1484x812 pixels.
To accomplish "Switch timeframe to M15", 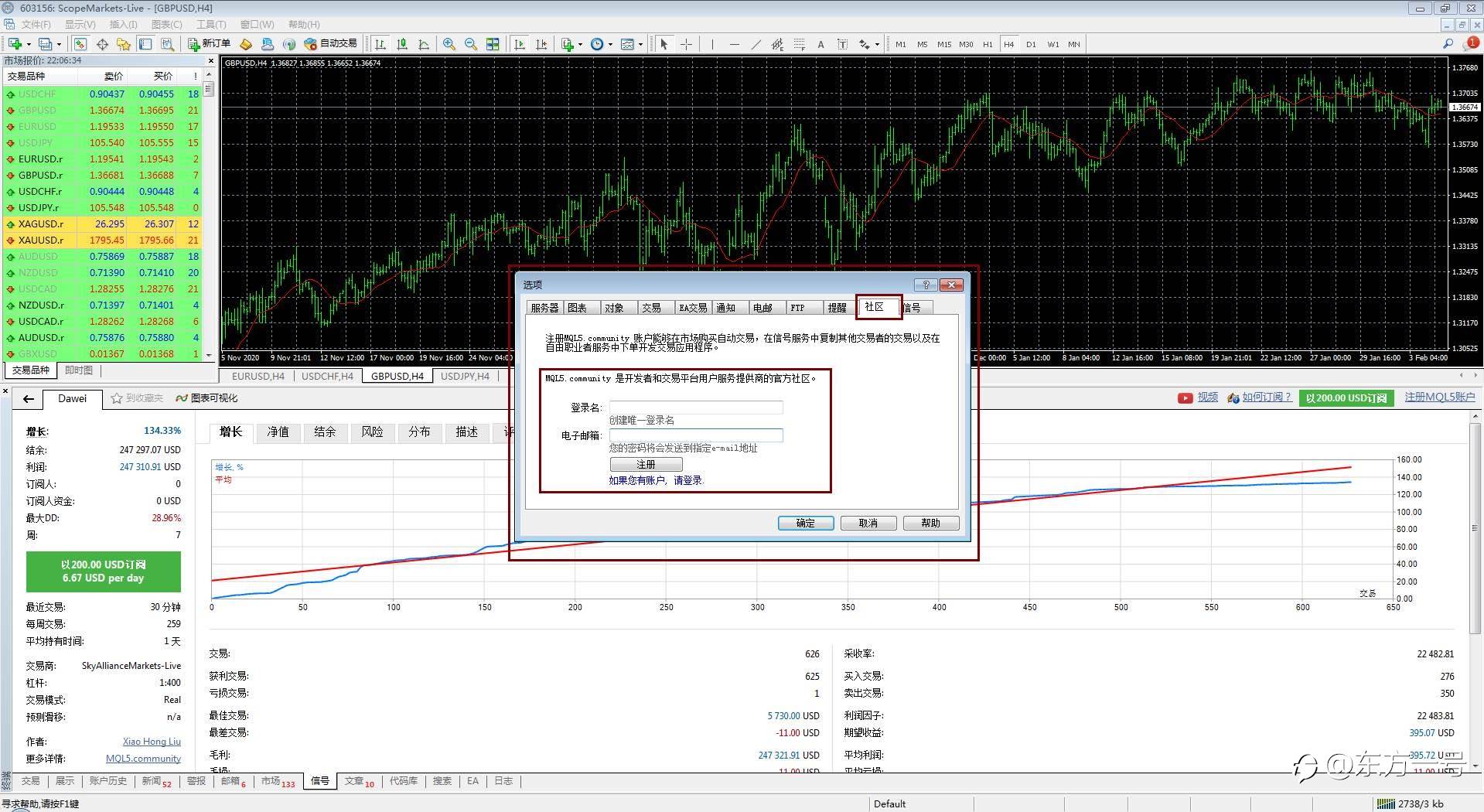I will [x=944, y=44].
